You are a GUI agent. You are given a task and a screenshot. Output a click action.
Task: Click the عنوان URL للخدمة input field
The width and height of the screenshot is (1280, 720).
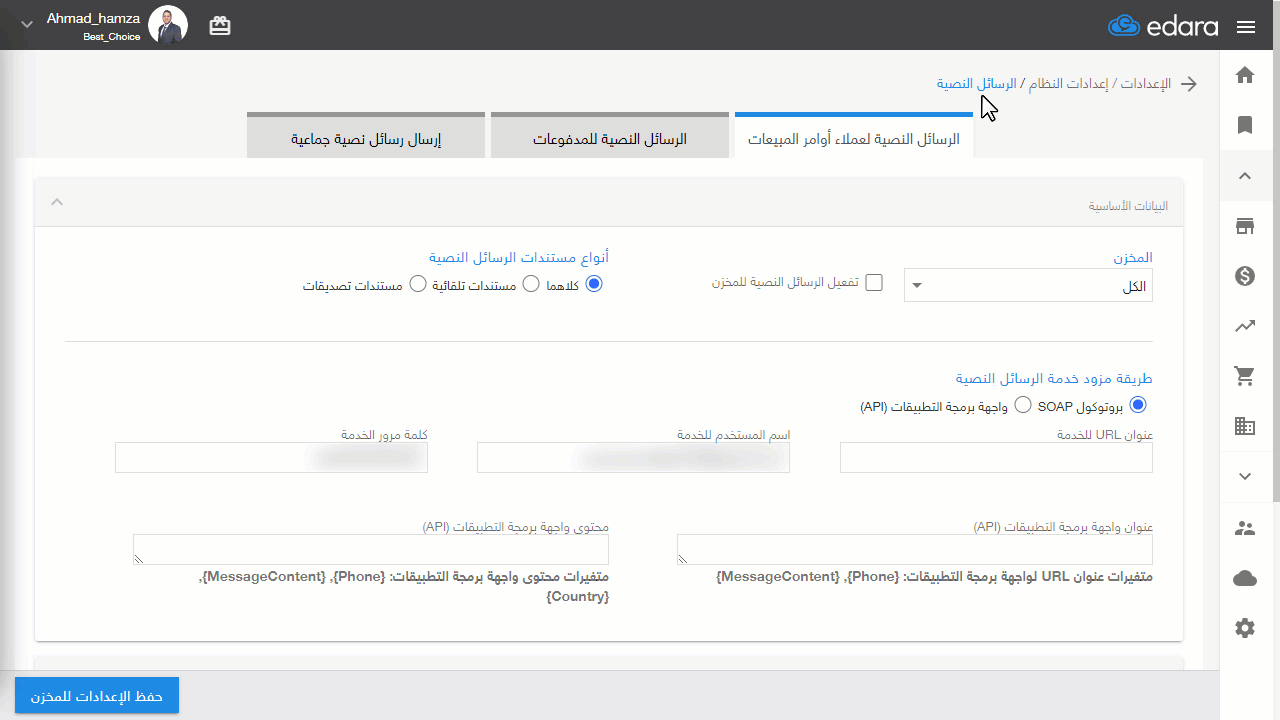pos(996,458)
